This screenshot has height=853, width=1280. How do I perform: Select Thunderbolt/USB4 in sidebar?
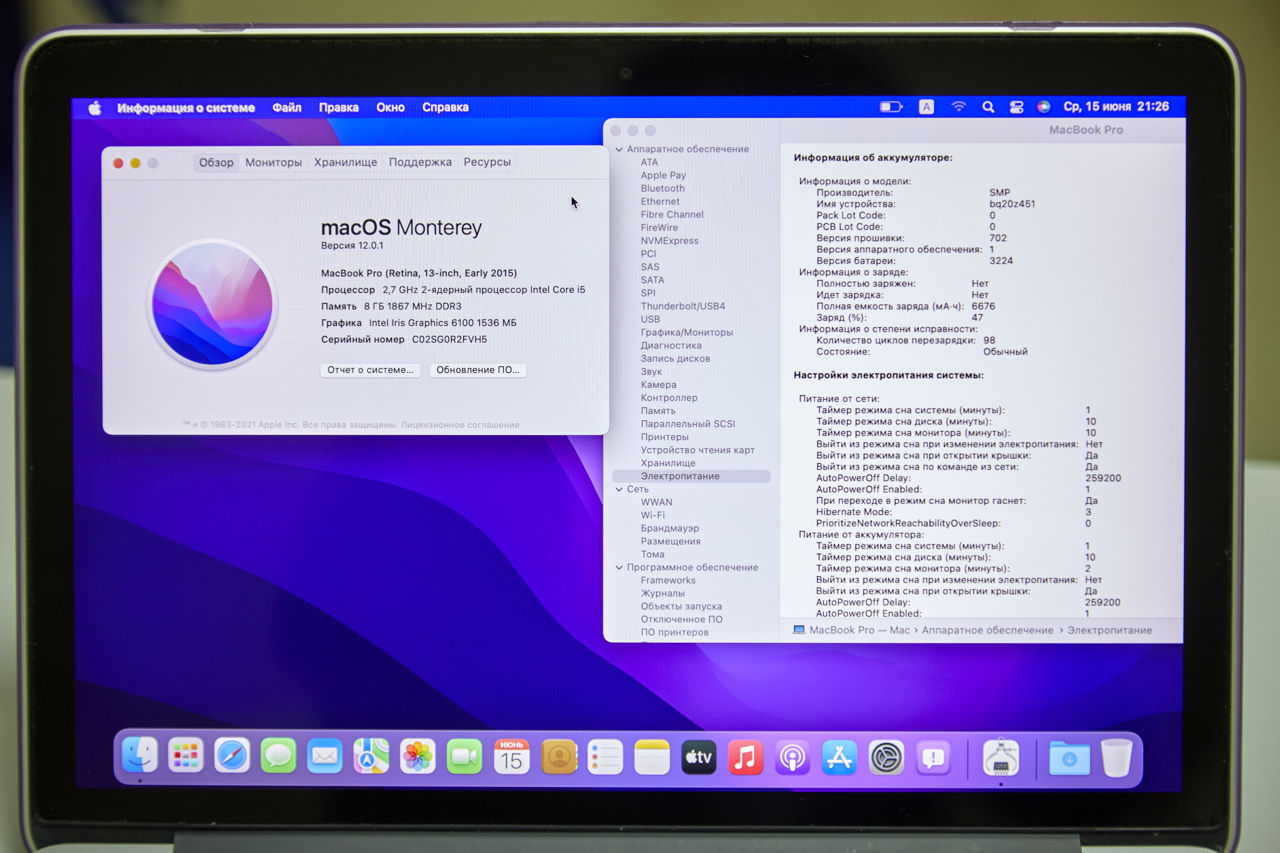pyautogui.click(x=683, y=306)
